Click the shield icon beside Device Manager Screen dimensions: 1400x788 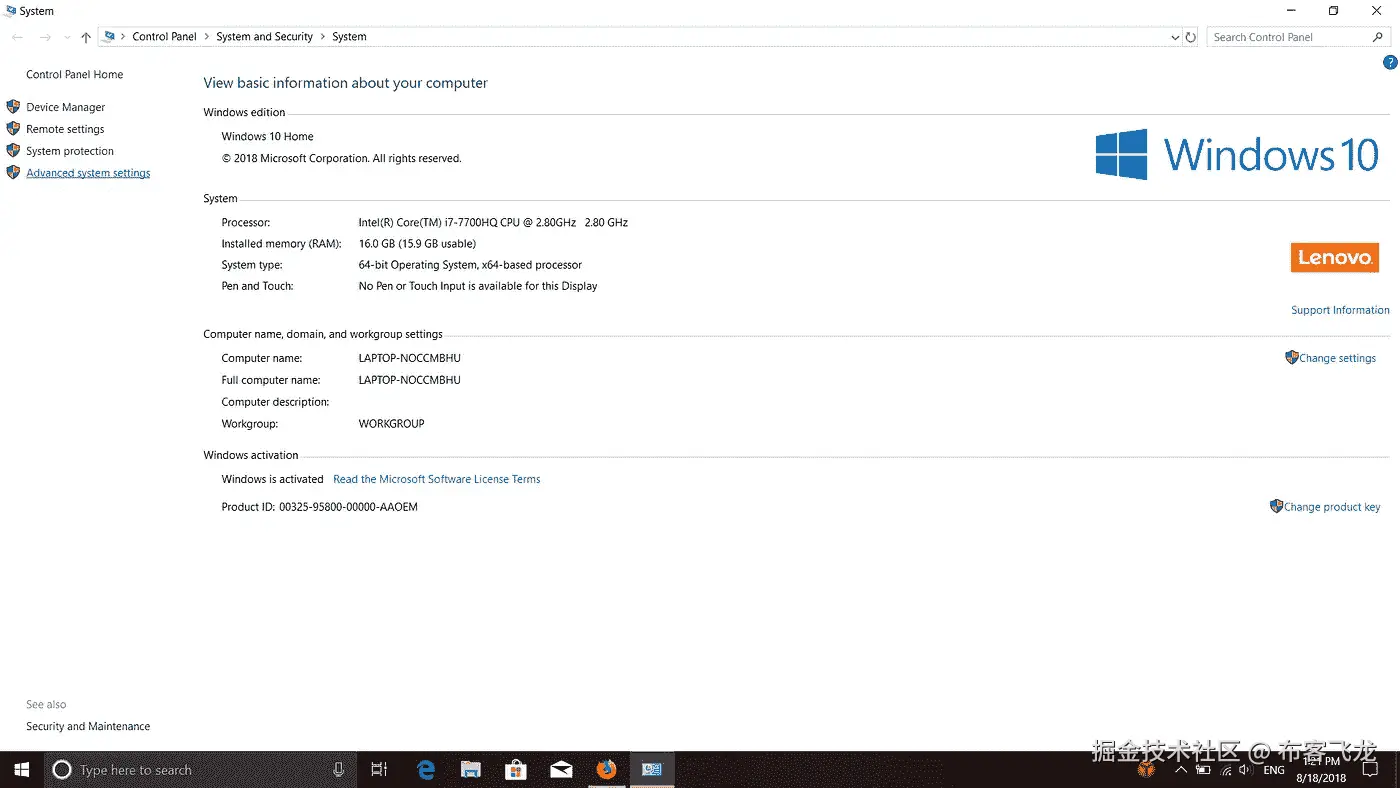[x=13, y=106]
